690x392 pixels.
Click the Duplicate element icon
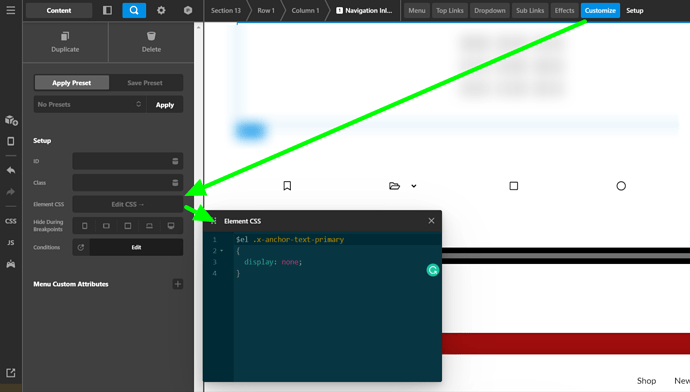click(65, 37)
